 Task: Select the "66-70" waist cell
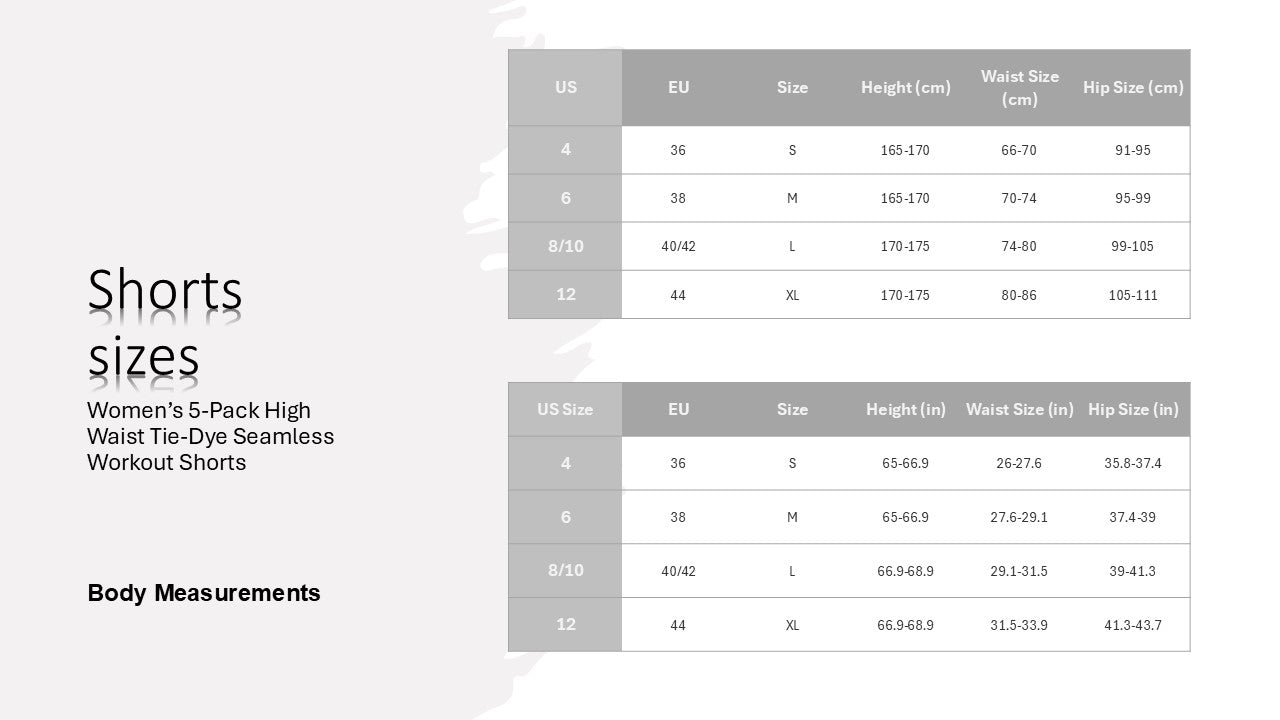1019,151
